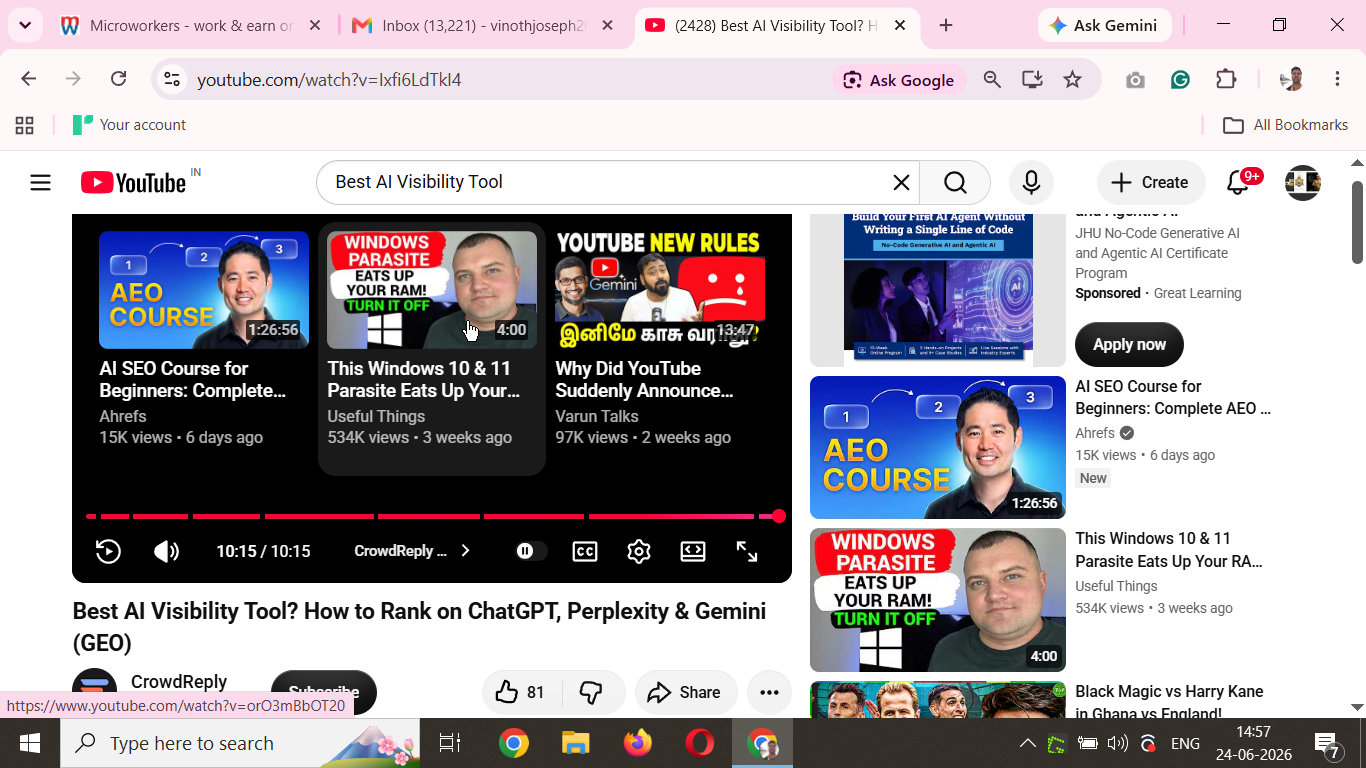
Task: Bookmark this page with star icon
Action: point(1072,79)
